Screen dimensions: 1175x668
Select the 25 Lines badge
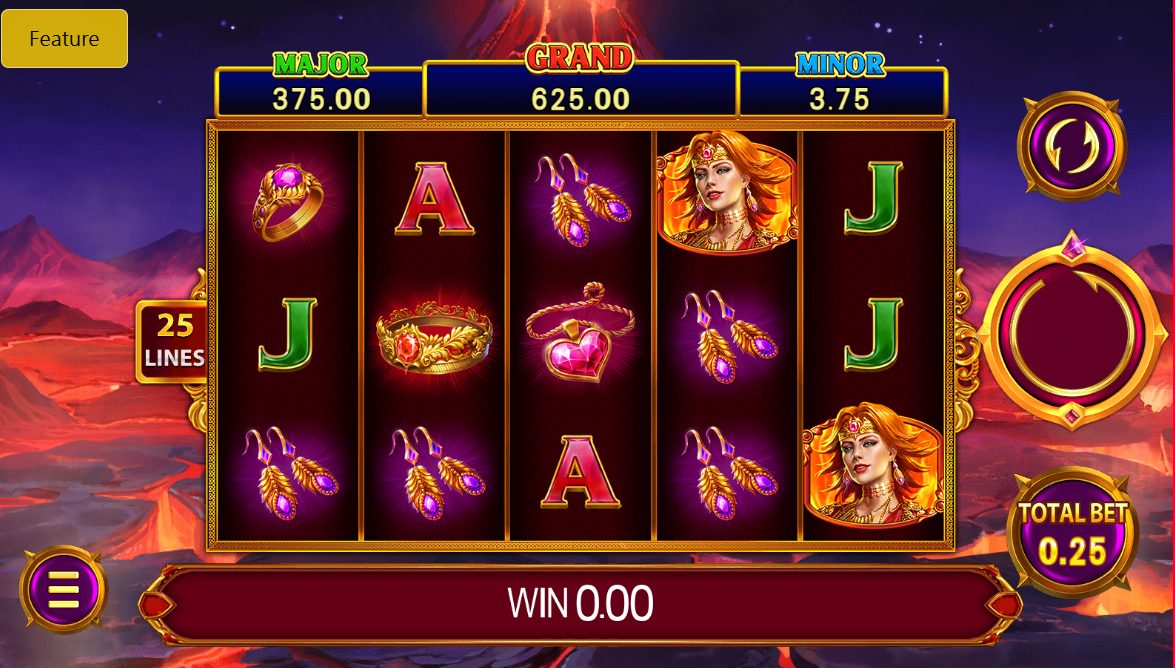coord(174,341)
